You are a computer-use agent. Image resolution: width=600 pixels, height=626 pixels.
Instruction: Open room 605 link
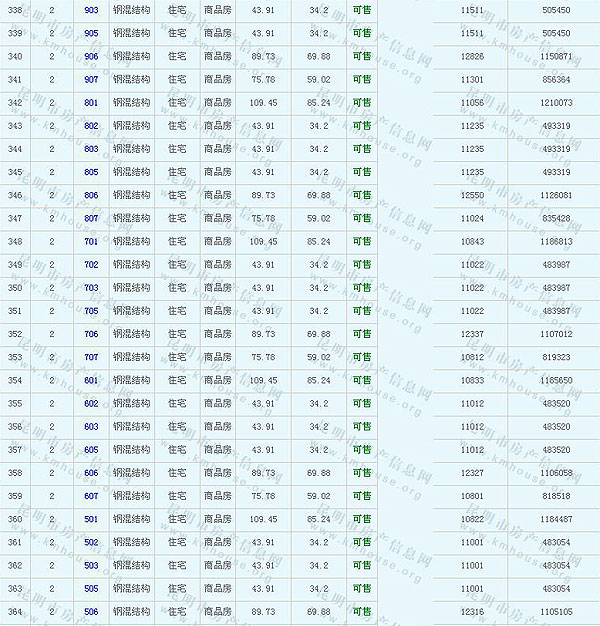point(91,450)
